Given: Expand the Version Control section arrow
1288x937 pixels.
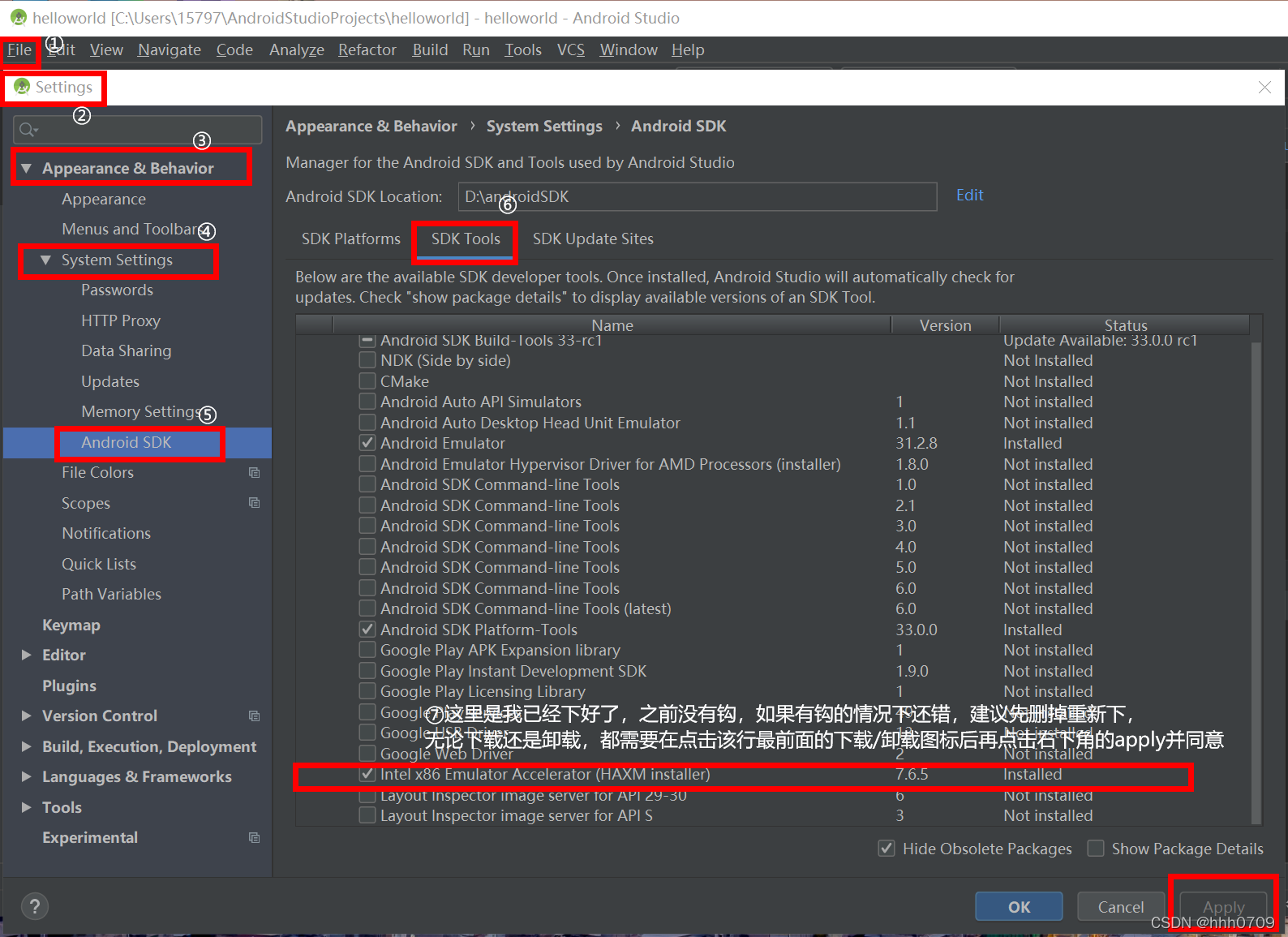Looking at the screenshot, I should coord(26,716).
